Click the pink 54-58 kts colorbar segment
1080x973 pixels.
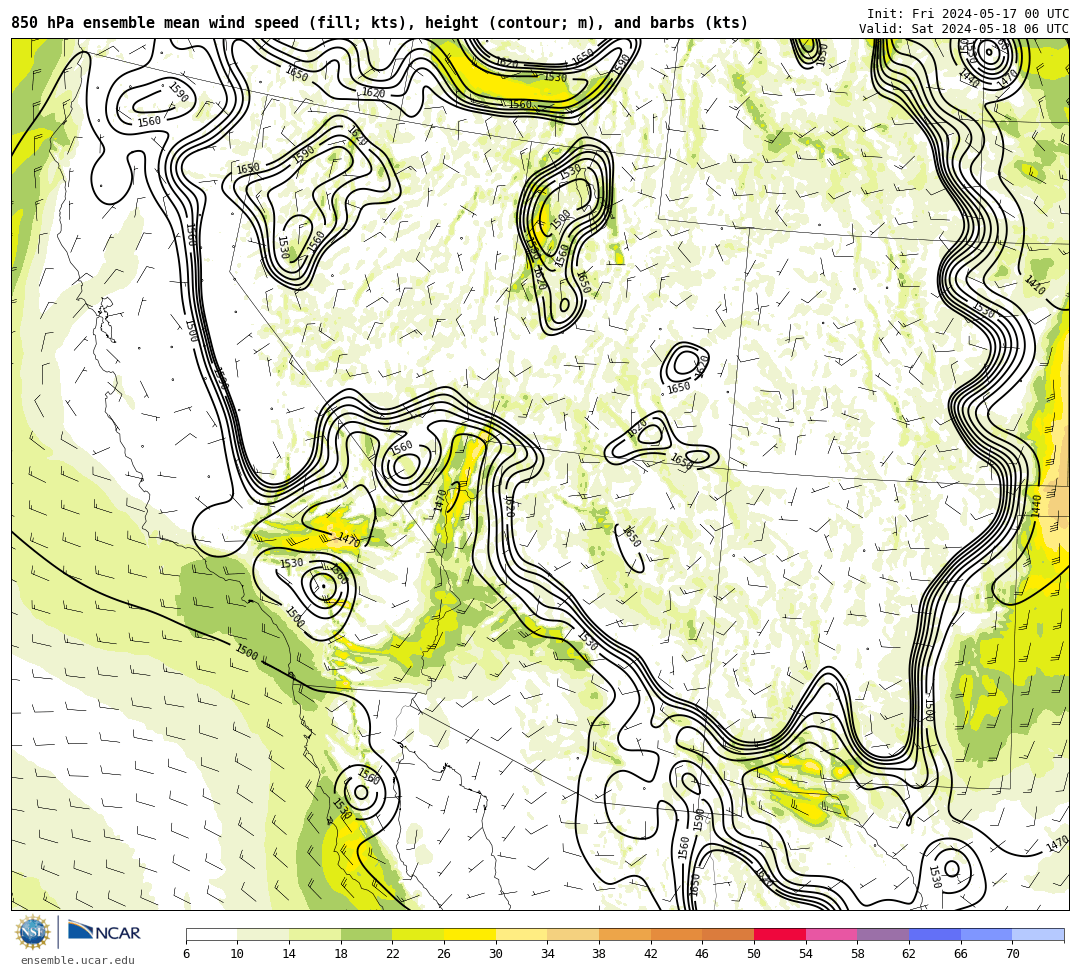click(831, 934)
